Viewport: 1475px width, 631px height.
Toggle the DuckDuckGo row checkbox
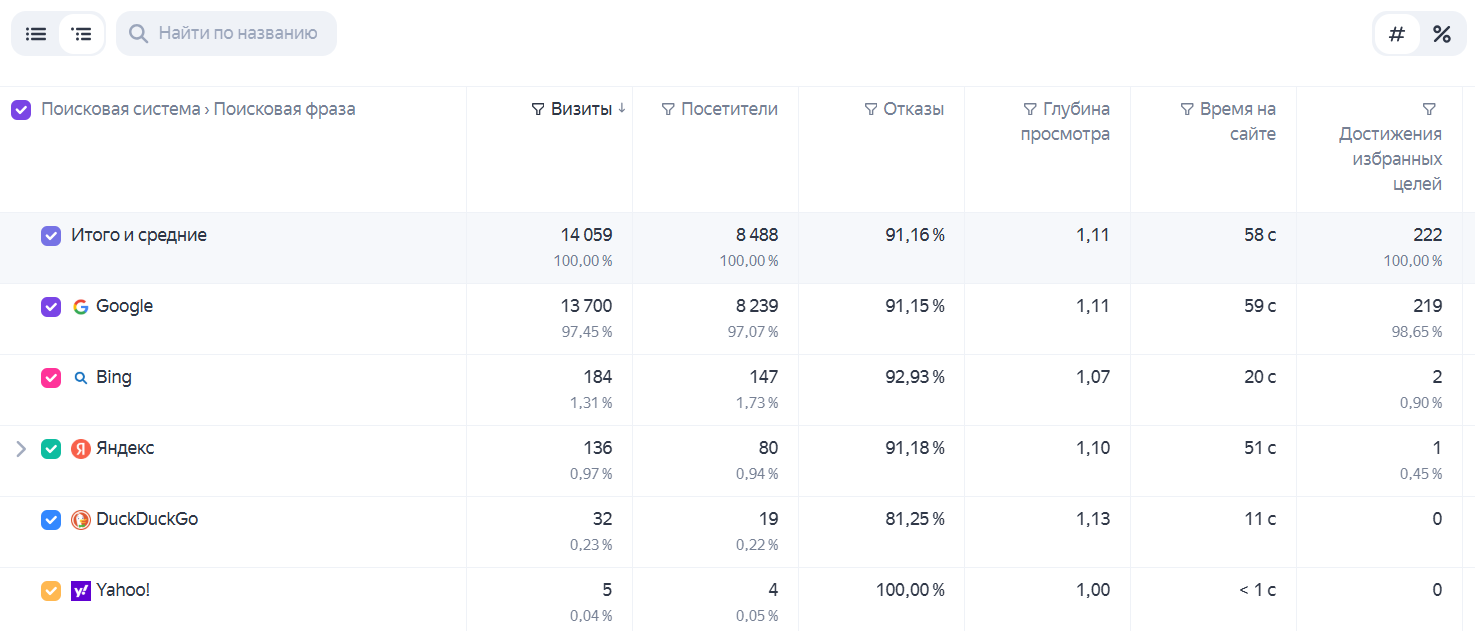pyautogui.click(x=51, y=520)
